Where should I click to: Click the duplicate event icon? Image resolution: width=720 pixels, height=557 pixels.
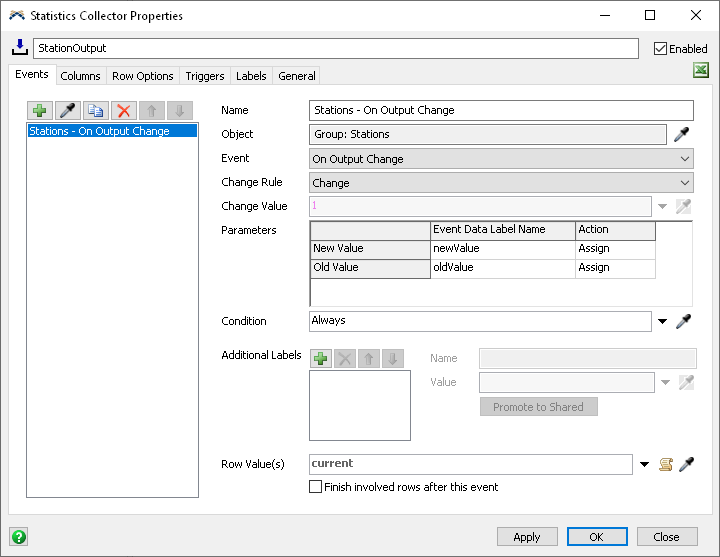point(96,110)
